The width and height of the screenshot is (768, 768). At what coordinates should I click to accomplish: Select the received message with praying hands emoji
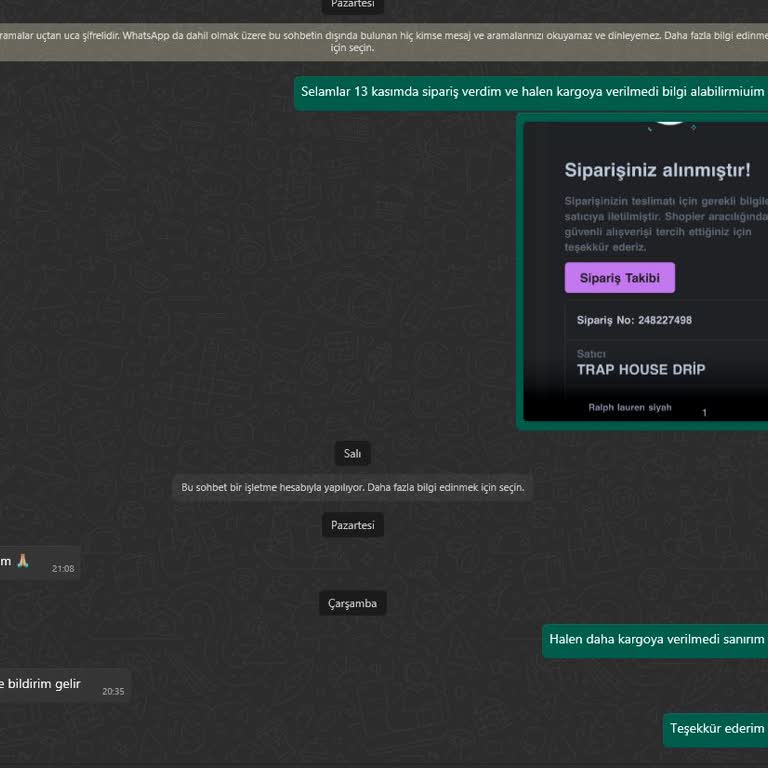tap(40, 563)
